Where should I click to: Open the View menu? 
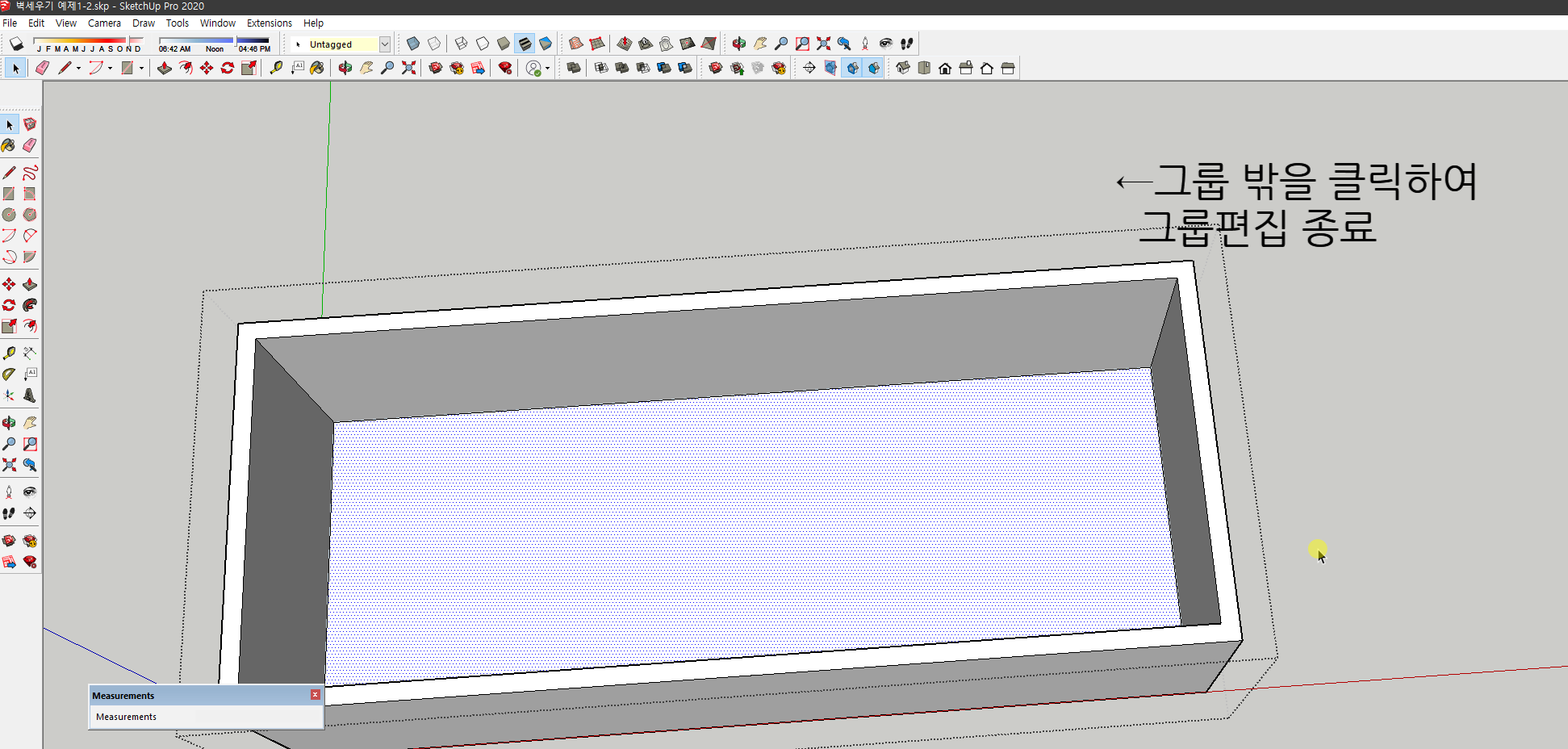pyautogui.click(x=66, y=23)
